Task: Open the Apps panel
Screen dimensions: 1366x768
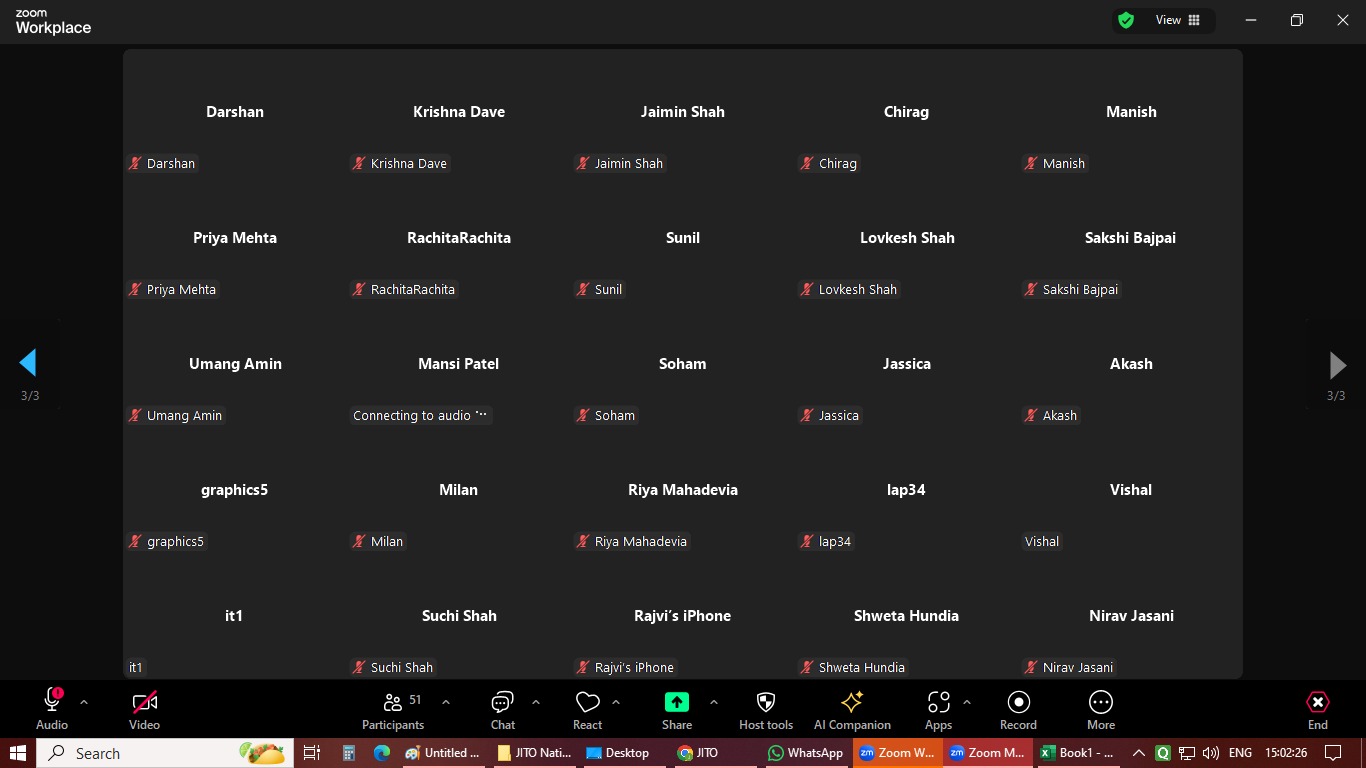Action: click(938, 710)
